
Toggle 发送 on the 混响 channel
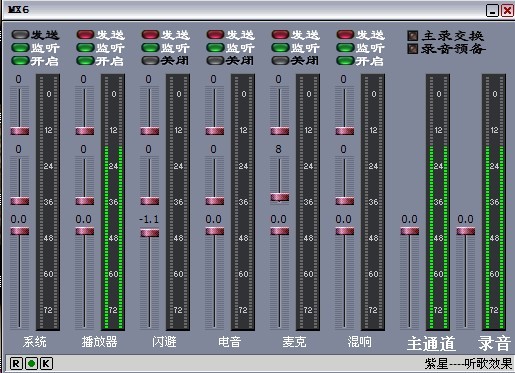[345, 34]
